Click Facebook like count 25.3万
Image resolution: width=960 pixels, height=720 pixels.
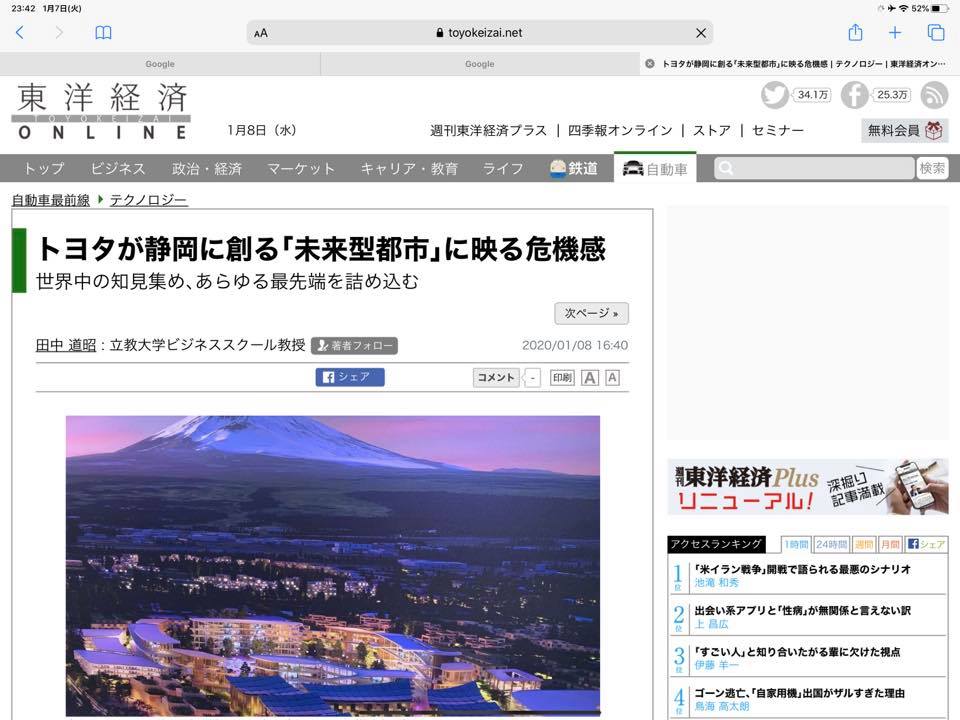[x=892, y=95]
